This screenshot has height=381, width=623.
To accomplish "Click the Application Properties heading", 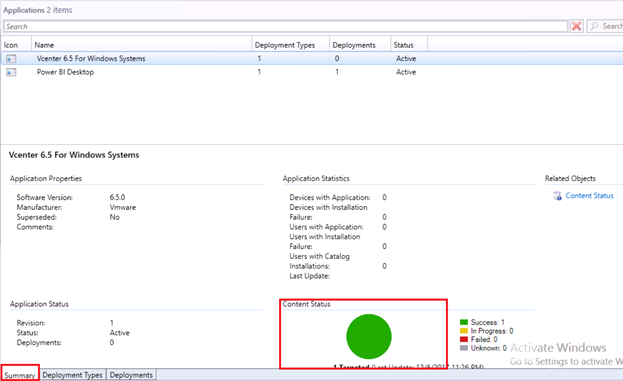I will pos(46,178).
